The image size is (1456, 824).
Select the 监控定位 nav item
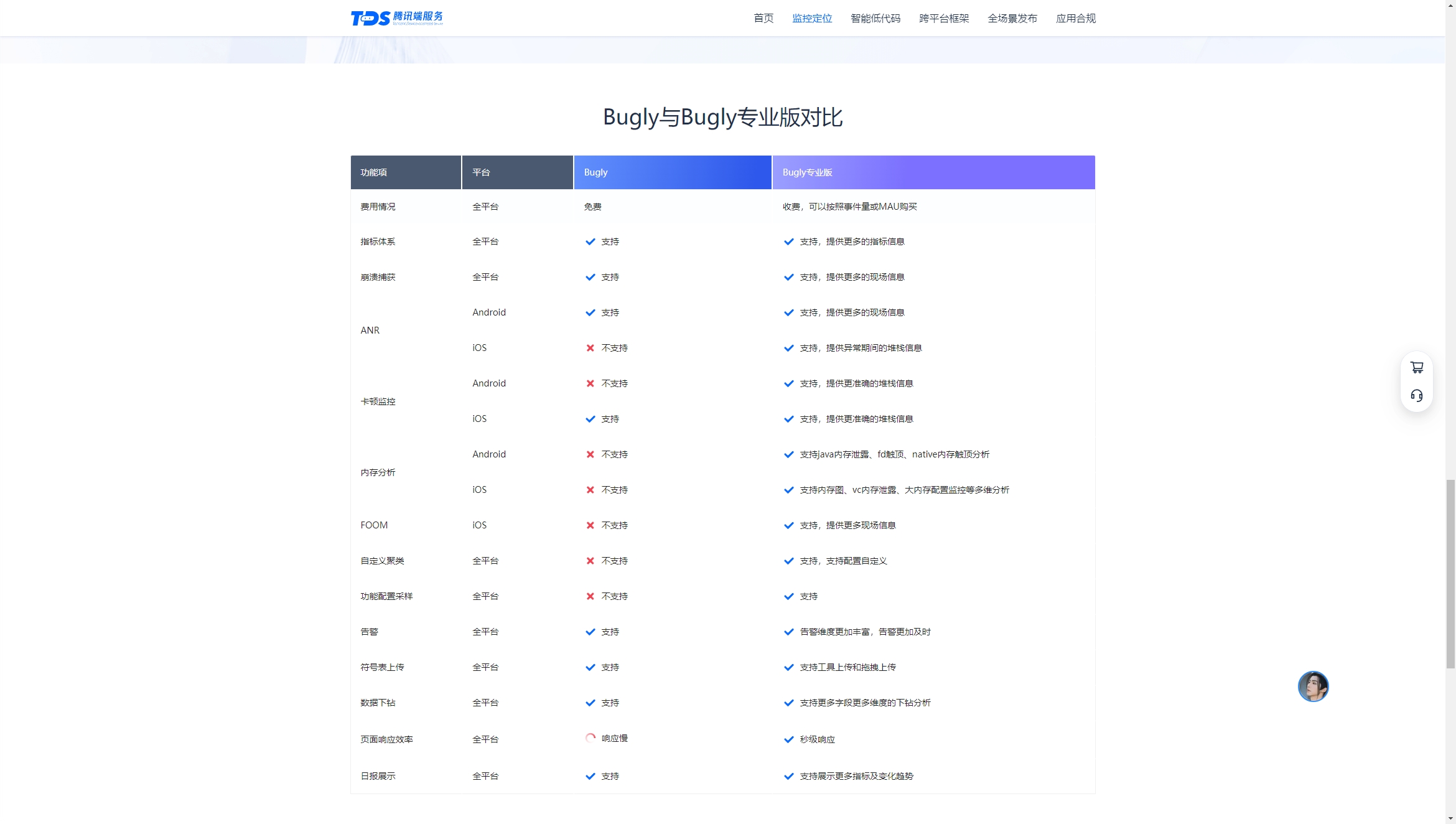point(812,18)
